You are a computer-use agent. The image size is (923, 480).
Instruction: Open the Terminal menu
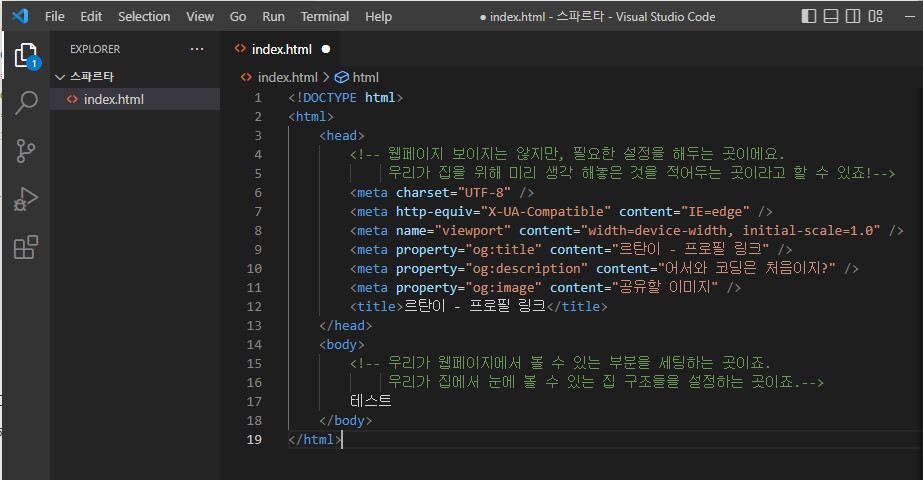click(x=325, y=16)
